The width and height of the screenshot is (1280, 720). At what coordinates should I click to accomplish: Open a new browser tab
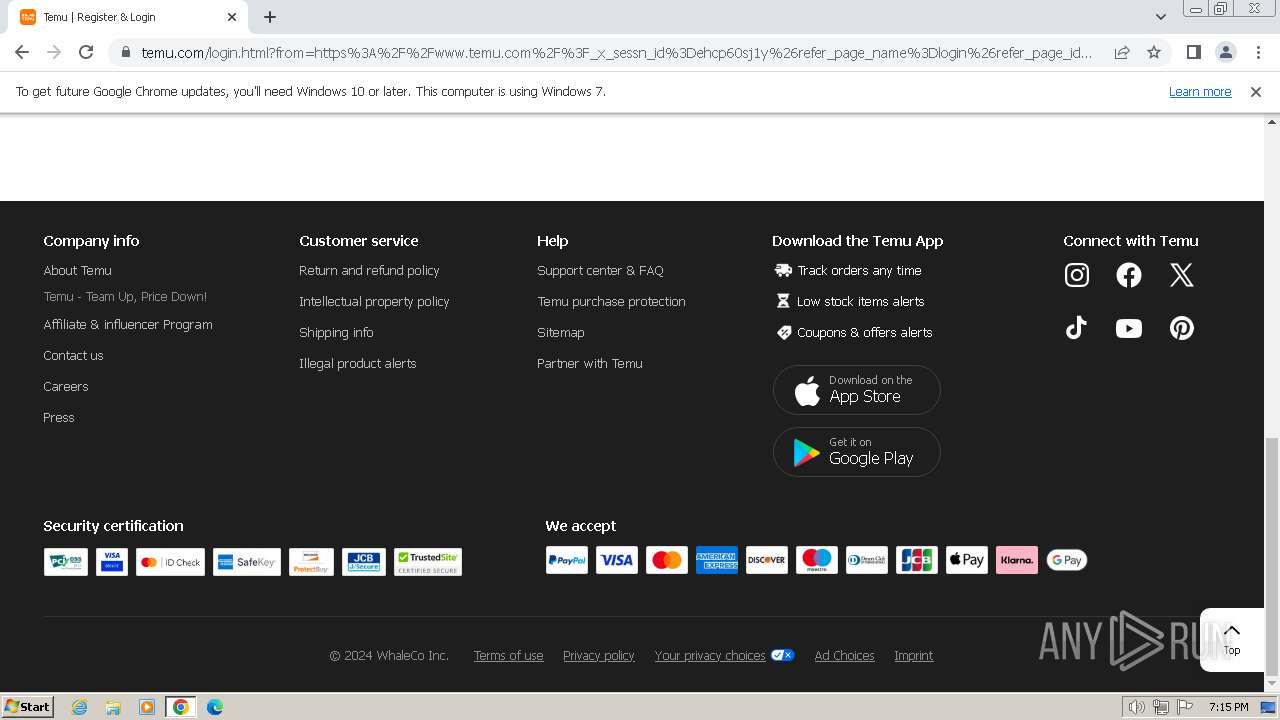(x=270, y=17)
